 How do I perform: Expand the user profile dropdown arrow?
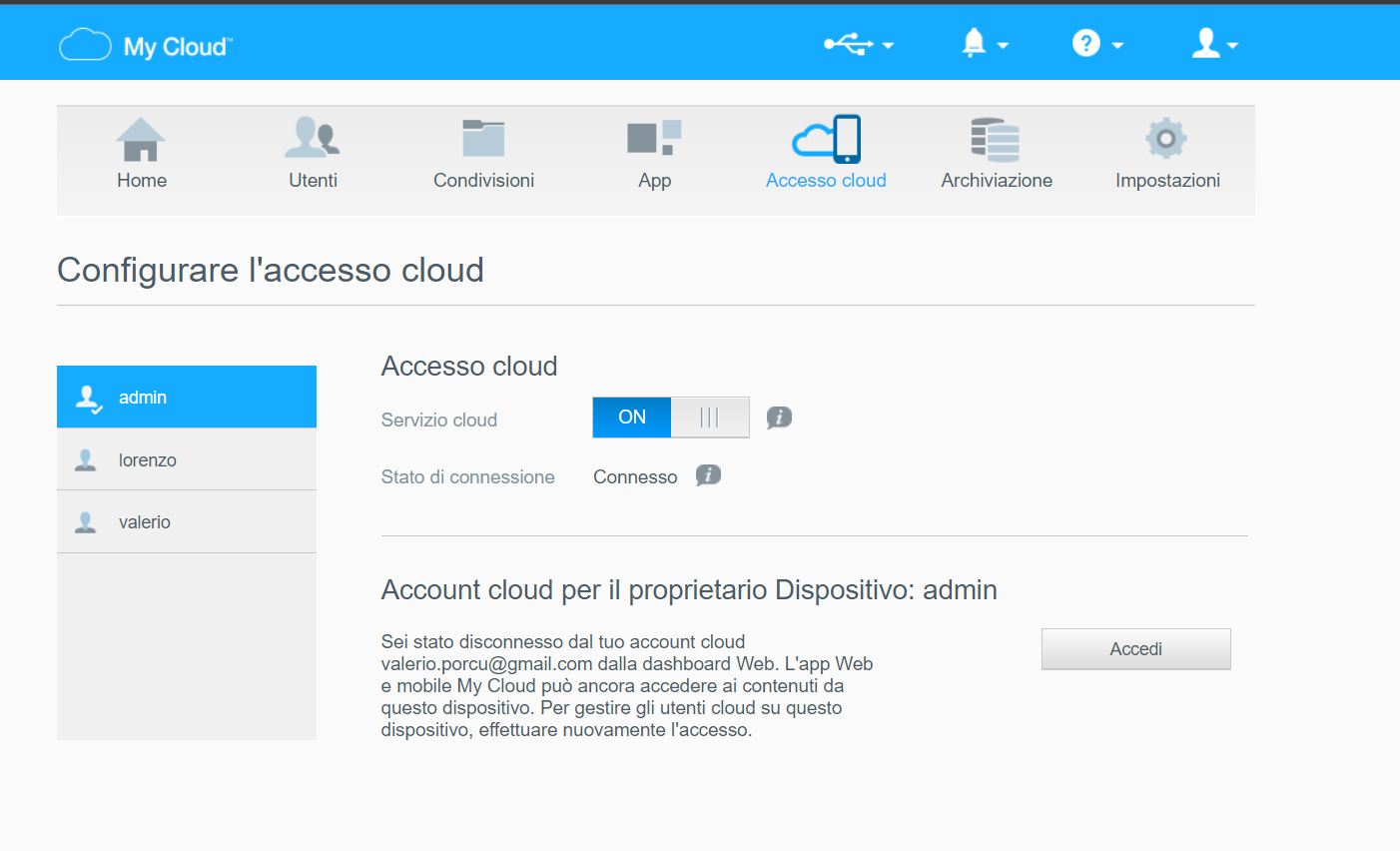(1232, 46)
